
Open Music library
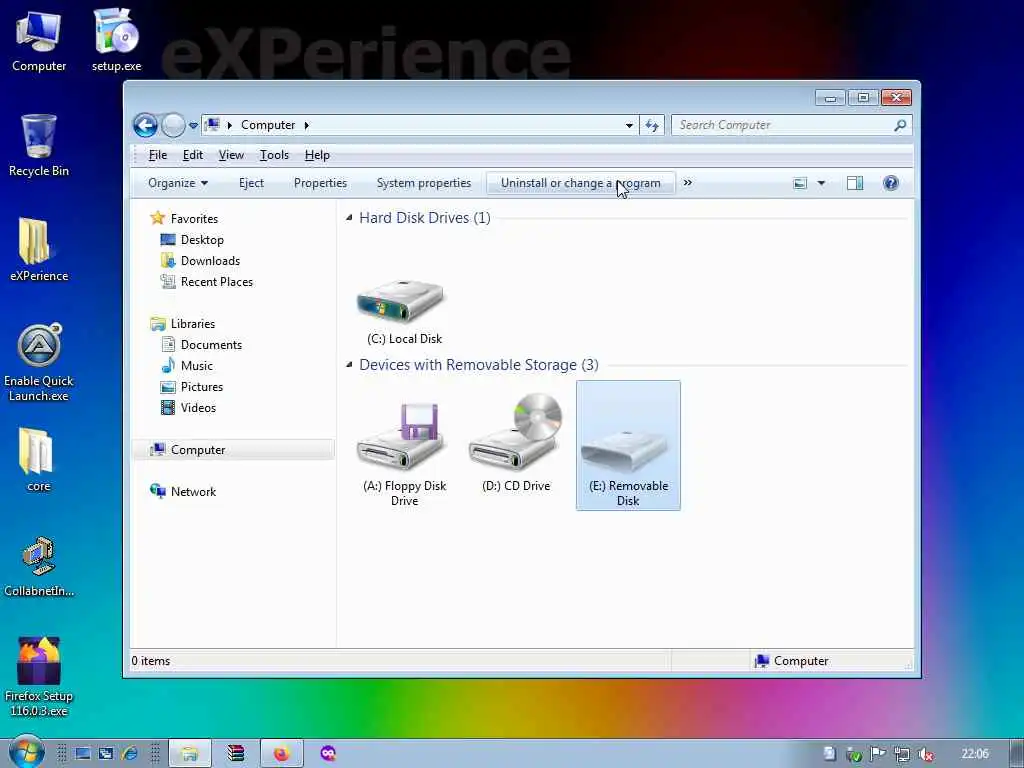point(197,366)
